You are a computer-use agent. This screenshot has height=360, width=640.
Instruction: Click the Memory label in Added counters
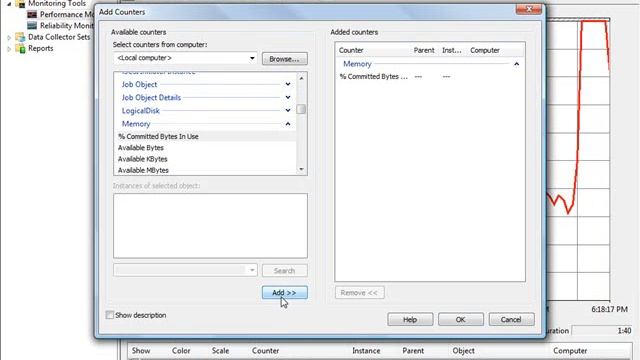click(x=357, y=64)
